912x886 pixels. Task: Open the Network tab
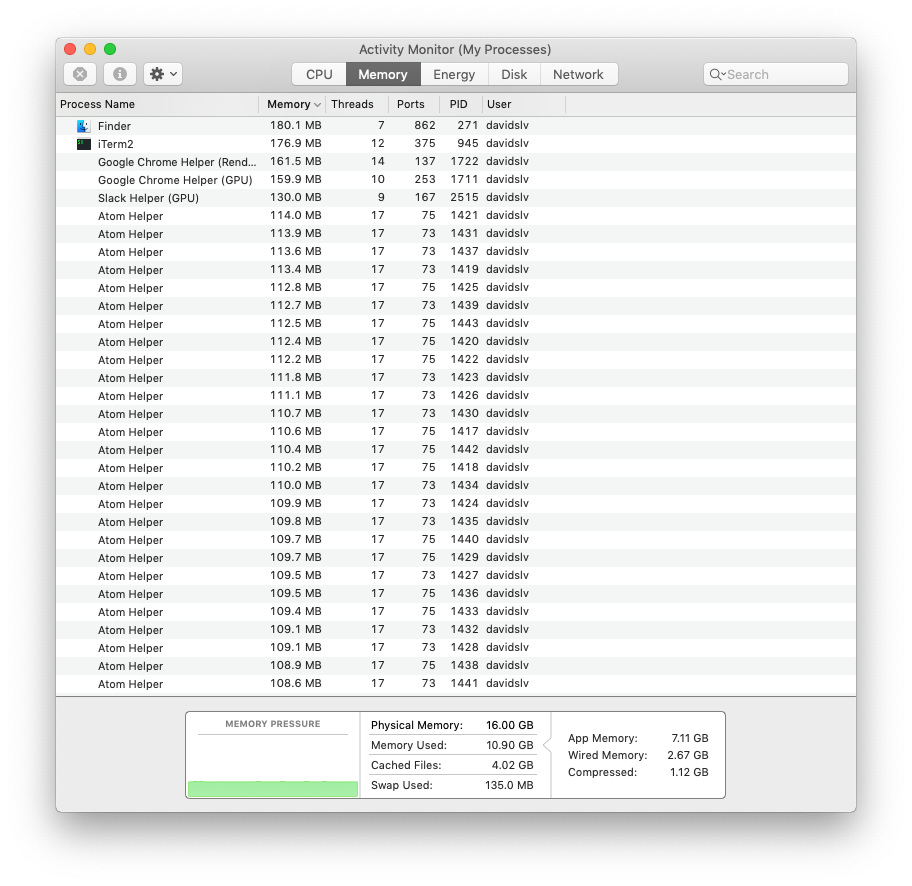(x=577, y=73)
